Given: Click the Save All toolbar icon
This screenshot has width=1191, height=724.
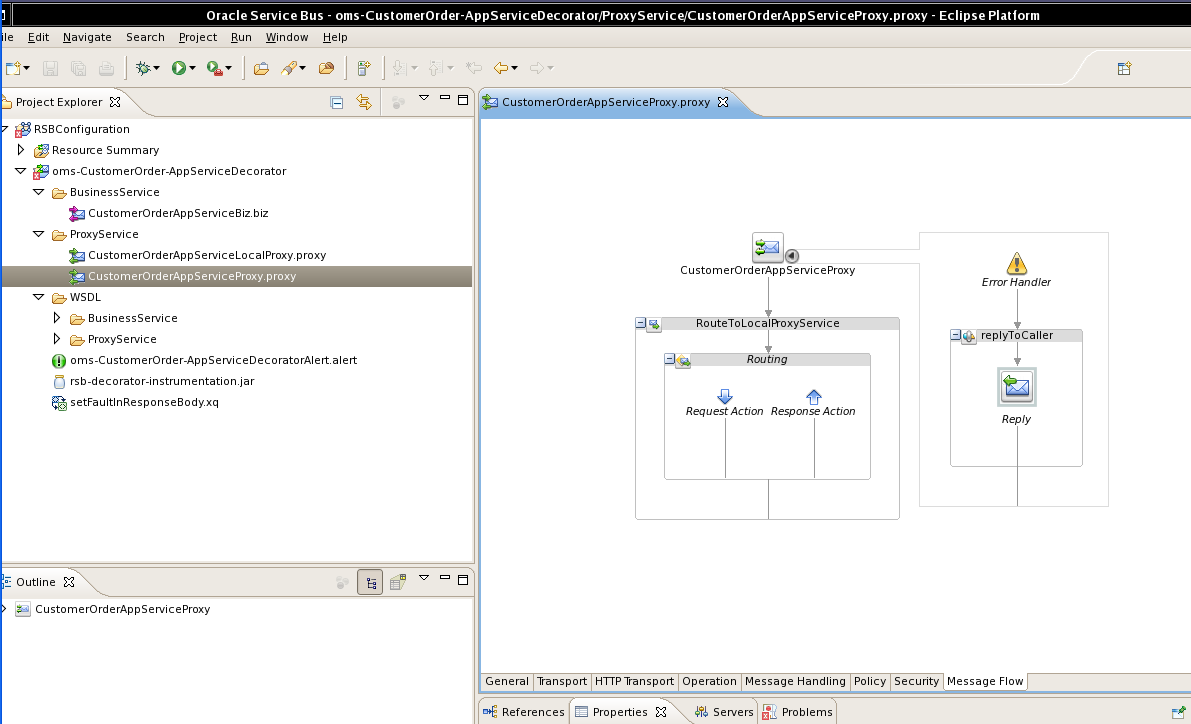Looking at the screenshot, I should click(78, 68).
